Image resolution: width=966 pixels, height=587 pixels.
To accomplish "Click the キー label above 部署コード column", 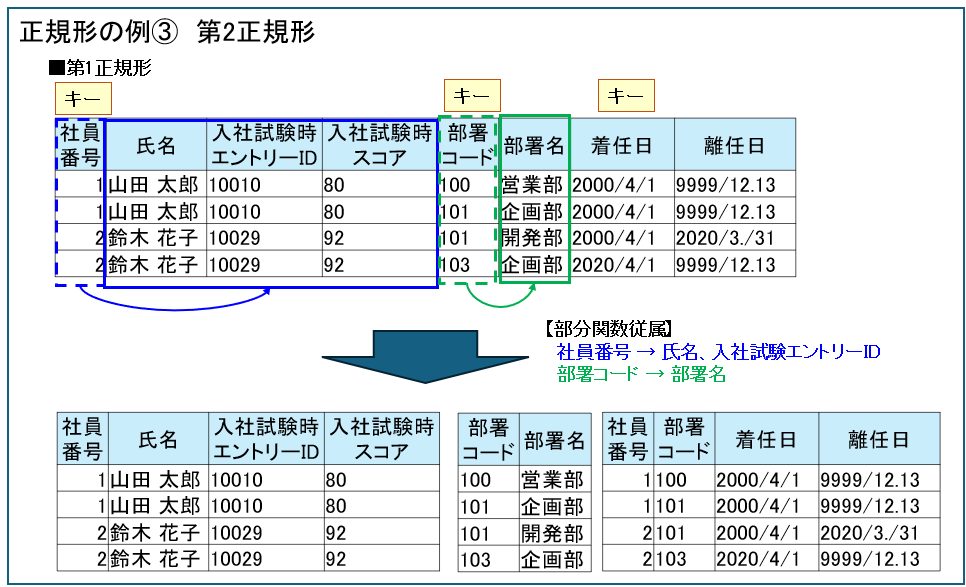I will pyautogui.click(x=472, y=95).
